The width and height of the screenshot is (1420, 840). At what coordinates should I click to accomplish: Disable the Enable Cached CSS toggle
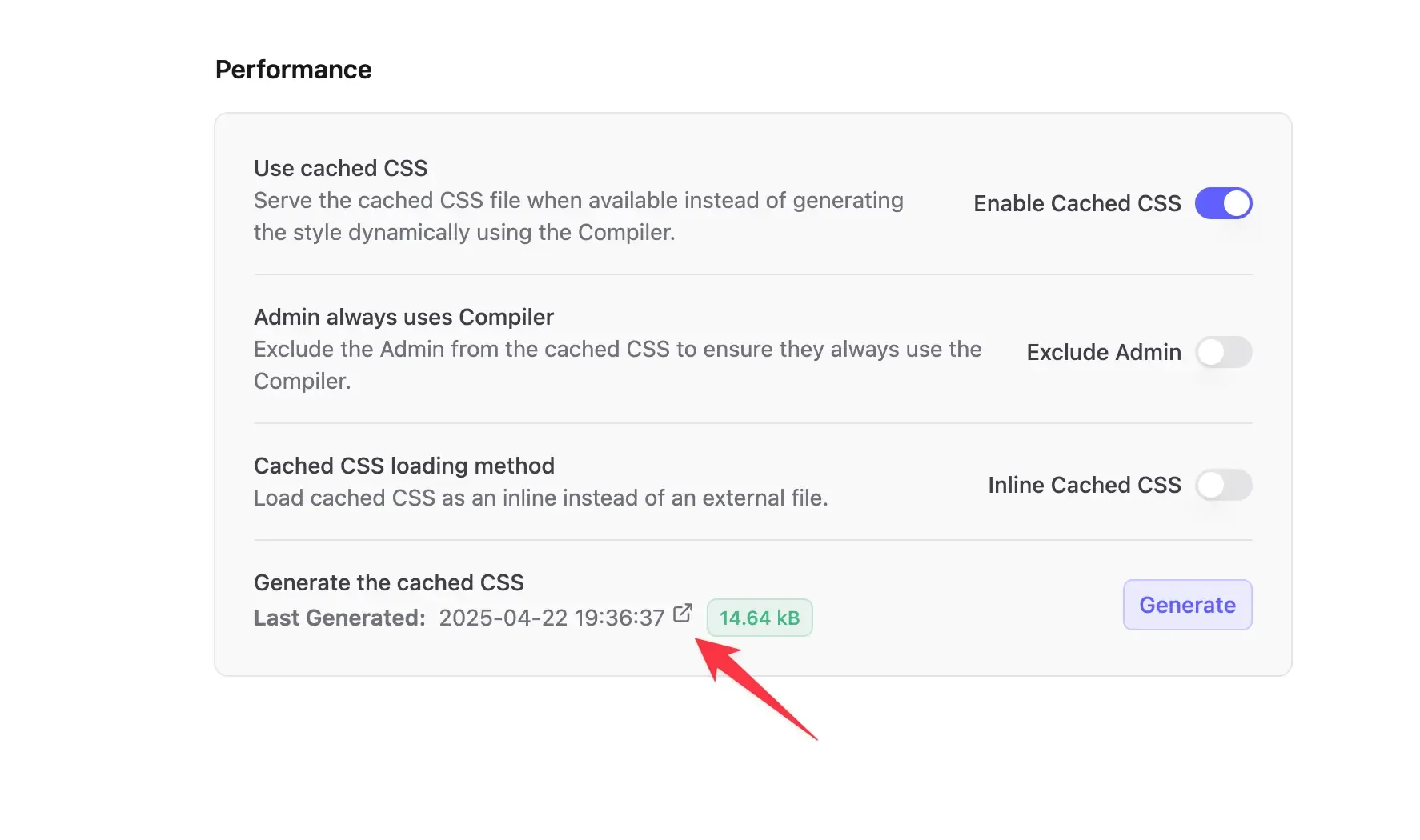pyautogui.click(x=1224, y=203)
